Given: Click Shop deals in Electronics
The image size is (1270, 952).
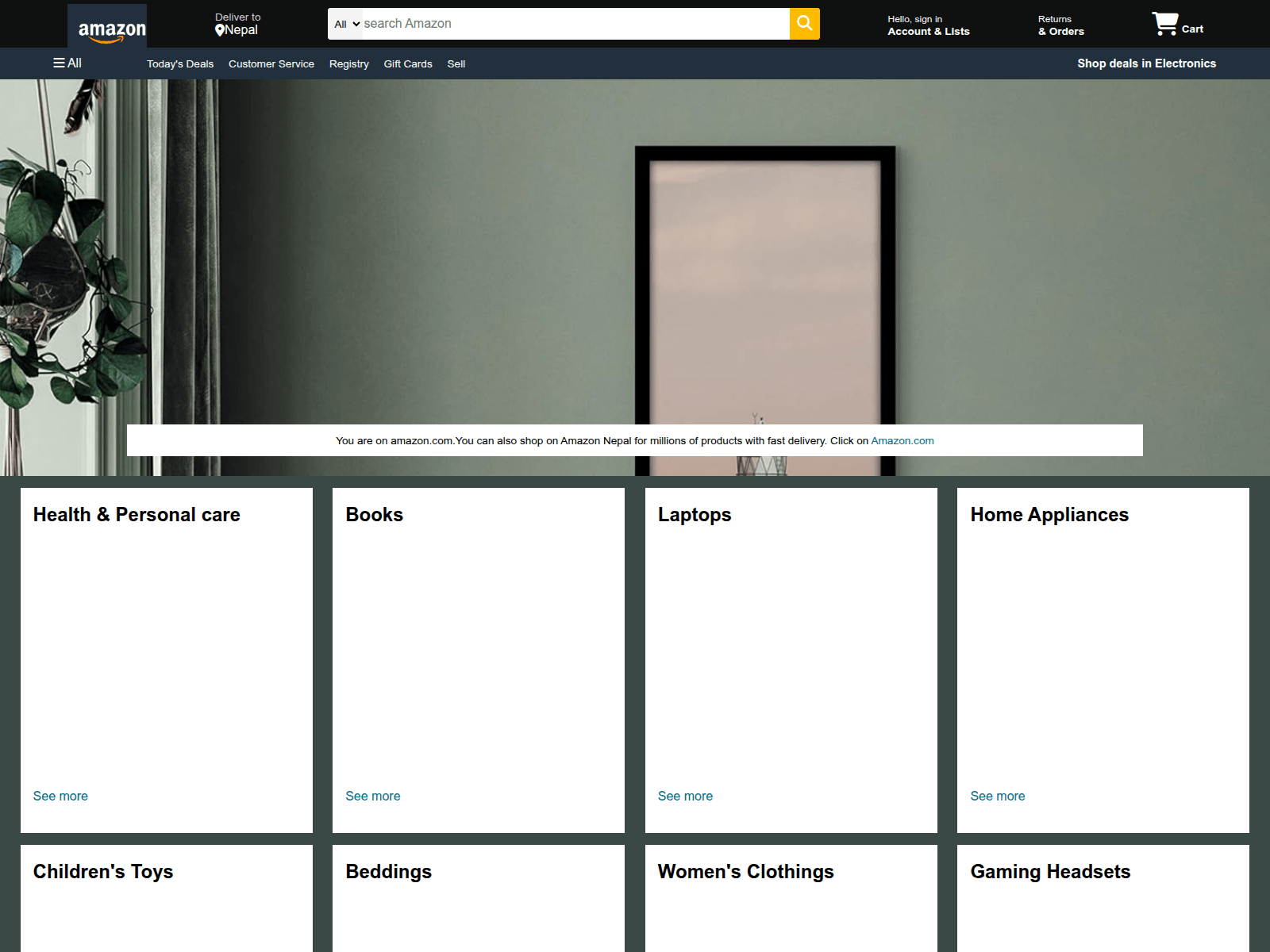Looking at the screenshot, I should pos(1146,63).
